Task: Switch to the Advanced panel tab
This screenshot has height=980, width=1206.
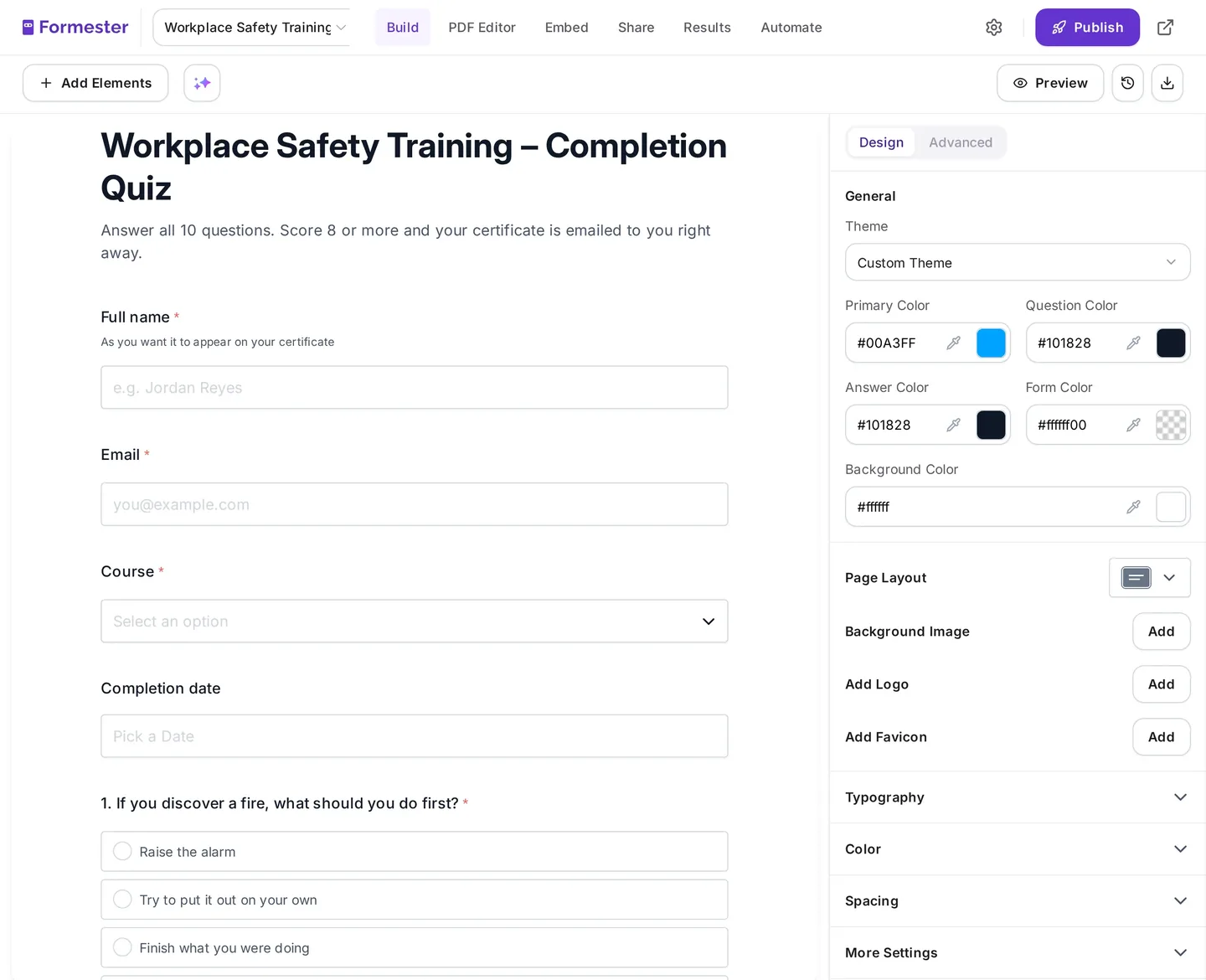Action: [x=961, y=142]
